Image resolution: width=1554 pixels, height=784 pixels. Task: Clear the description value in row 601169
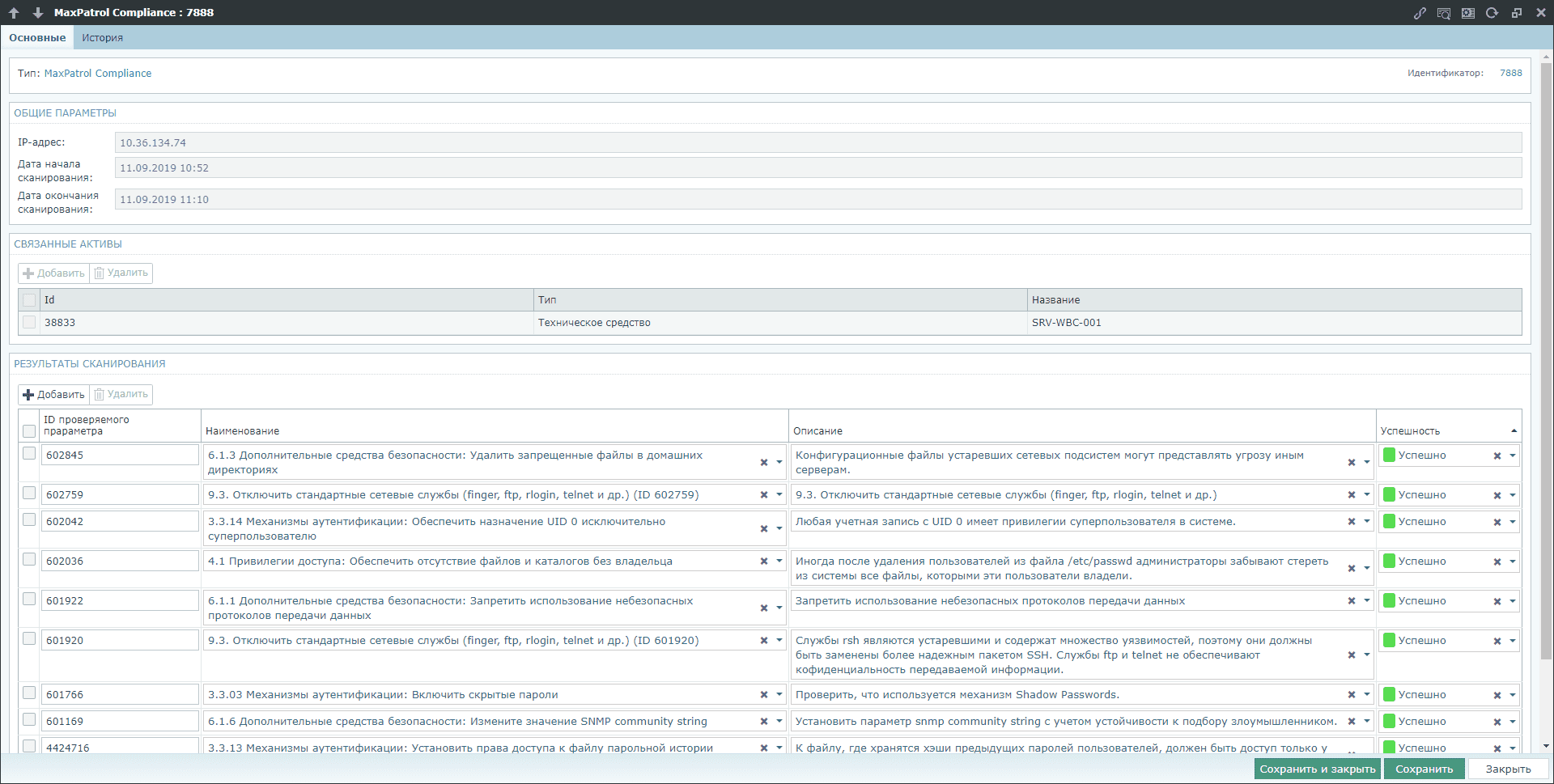1352,722
